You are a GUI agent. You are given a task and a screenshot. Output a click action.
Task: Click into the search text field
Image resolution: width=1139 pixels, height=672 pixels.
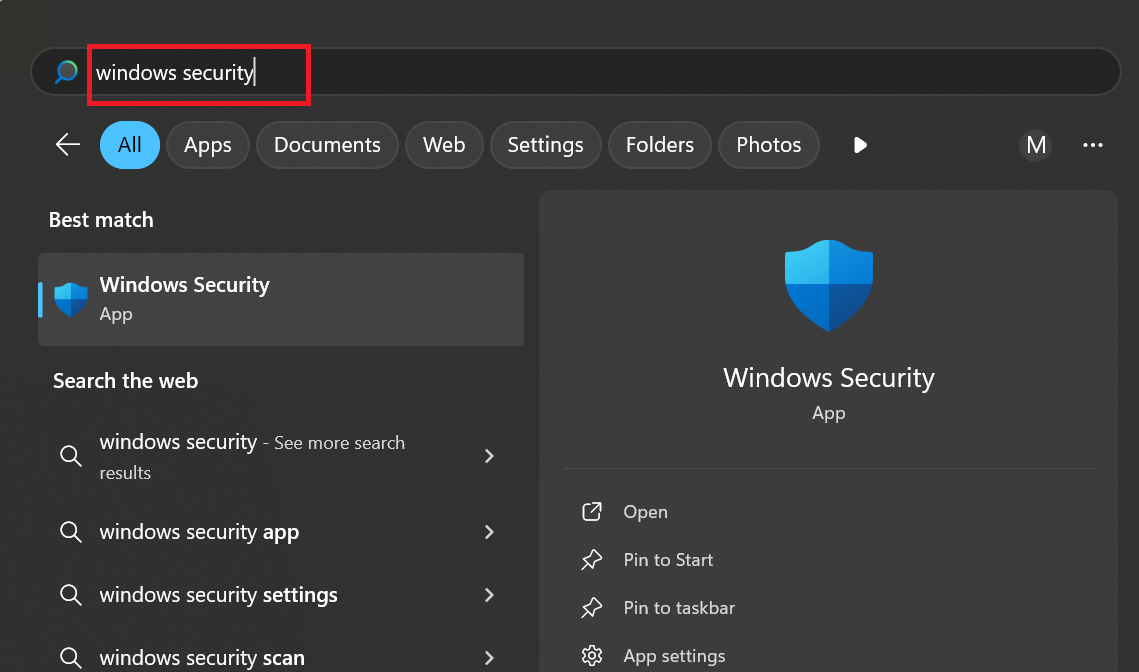click(600, 72)
